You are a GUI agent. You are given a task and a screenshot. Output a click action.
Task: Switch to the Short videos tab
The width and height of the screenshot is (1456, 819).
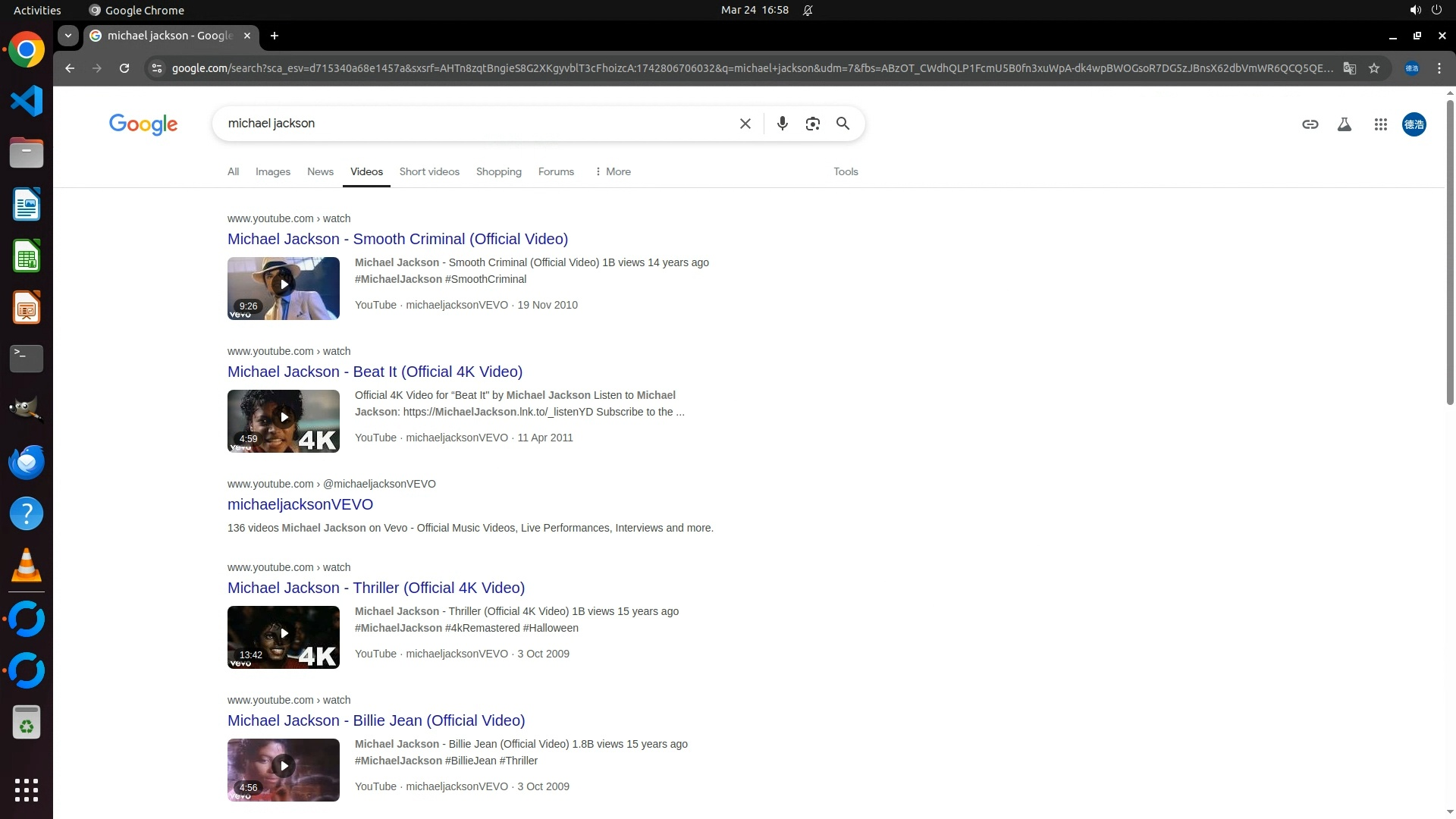tap(429, 171)
